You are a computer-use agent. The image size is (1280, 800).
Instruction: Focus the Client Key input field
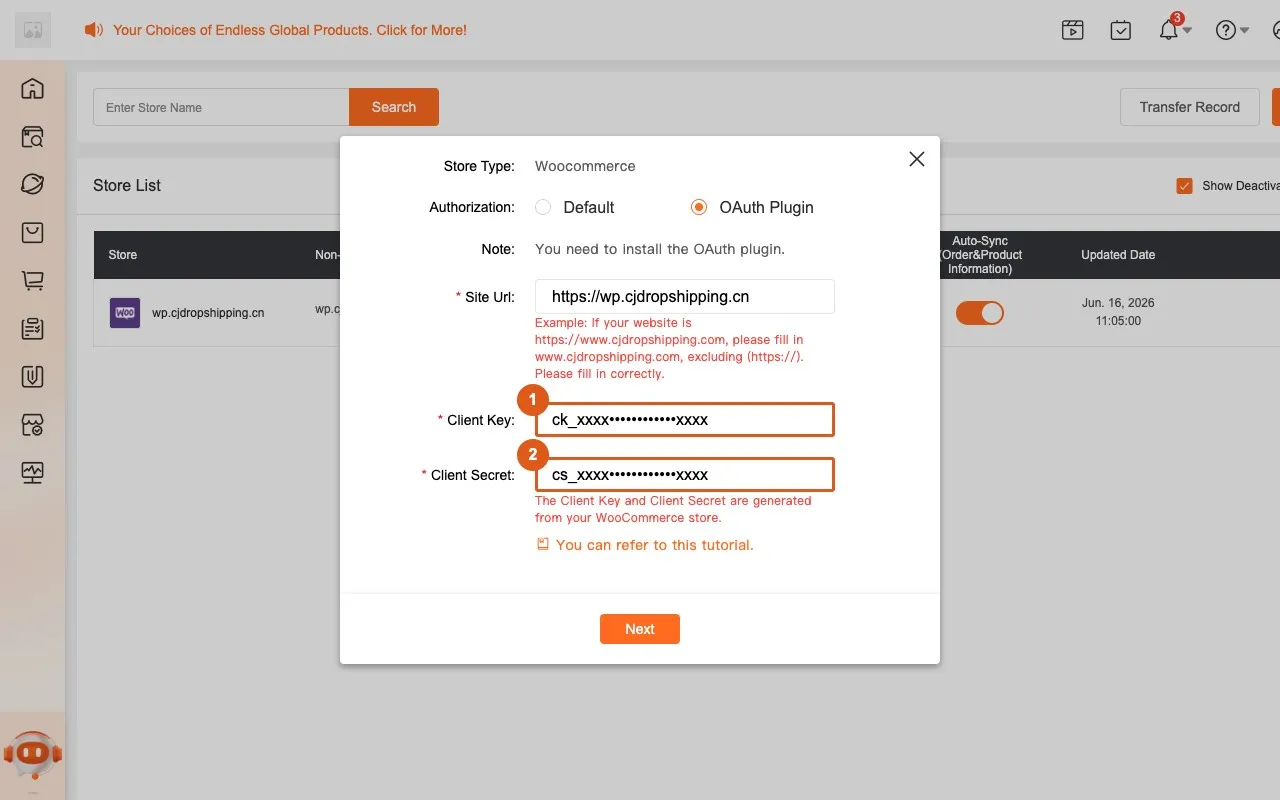coord(685,420)
